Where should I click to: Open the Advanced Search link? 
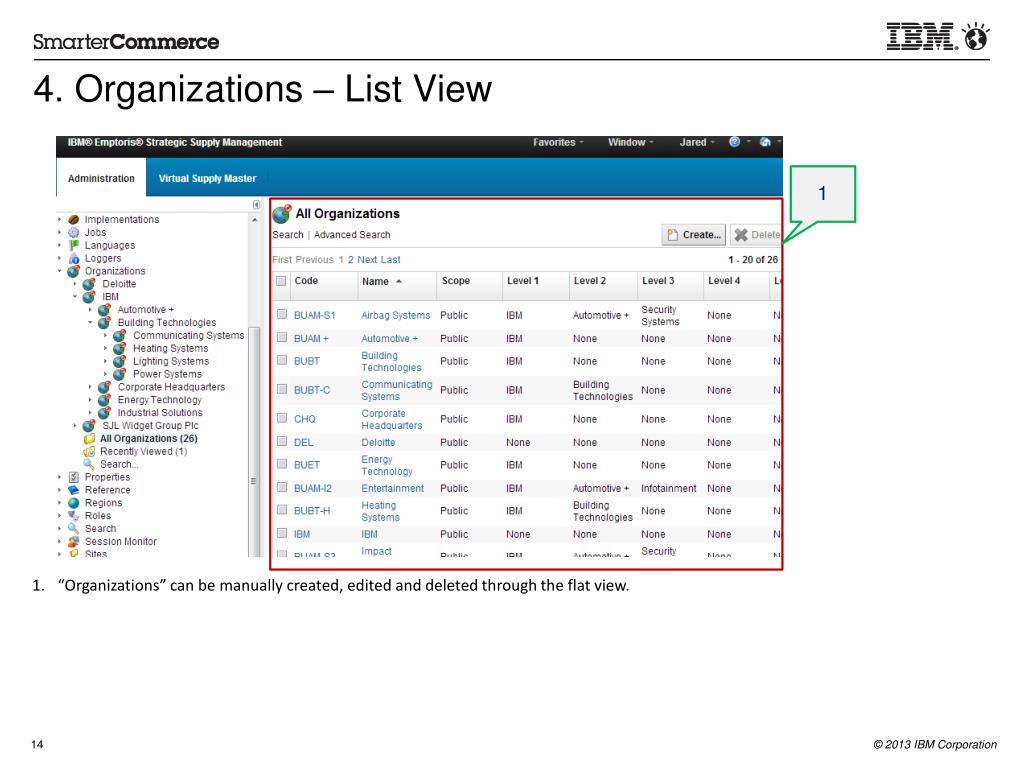[x=352, y=234]
